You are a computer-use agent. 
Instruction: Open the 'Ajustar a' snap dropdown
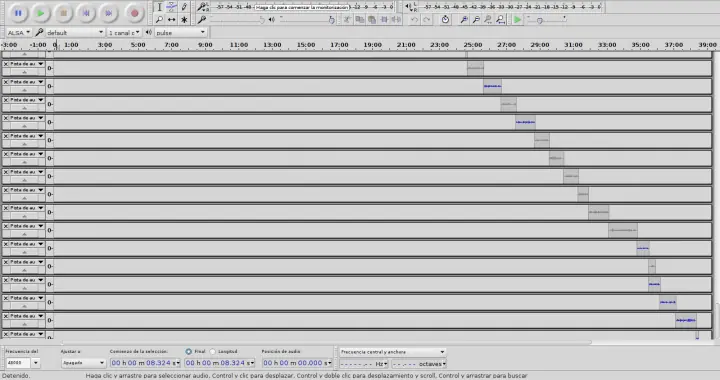point(84,363)
